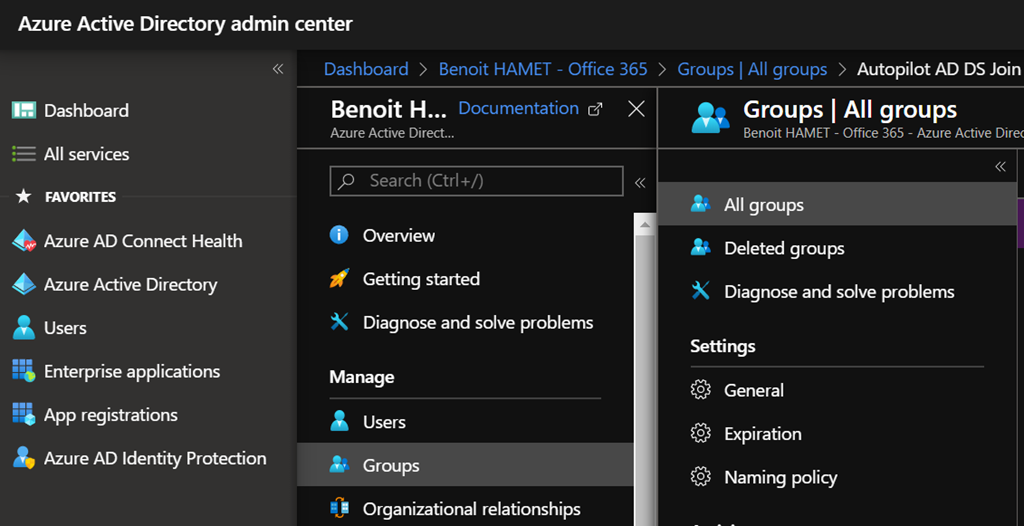
Task: Click the Azure AD Identity Protection icon
Action: pyautogui.click(x=23, y=459)
